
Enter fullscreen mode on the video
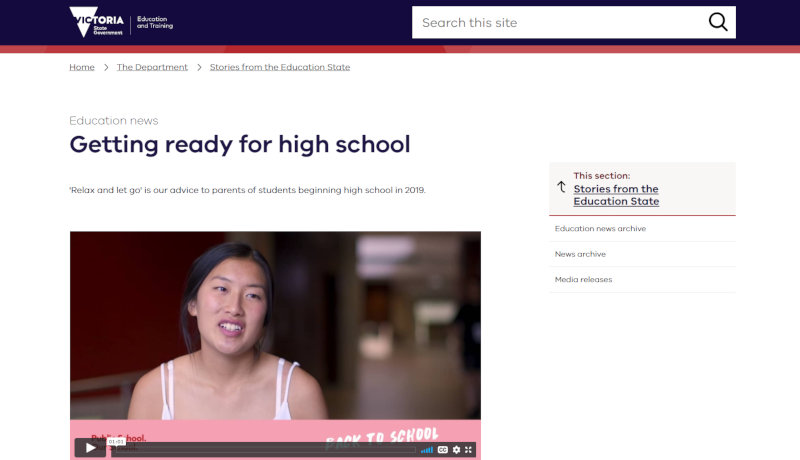pos(468,450)
